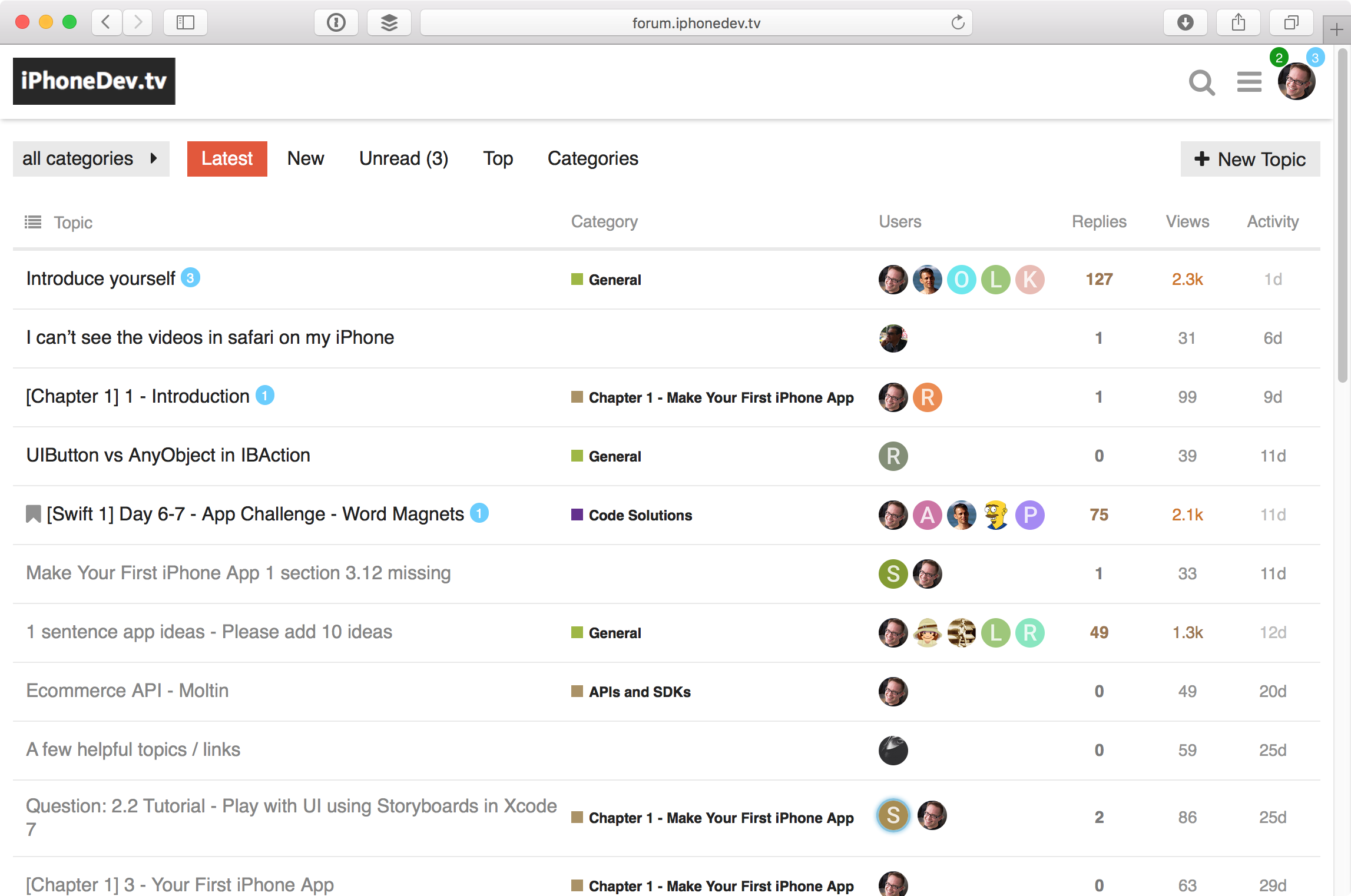Show Safari downloads

coord(1186,22)
